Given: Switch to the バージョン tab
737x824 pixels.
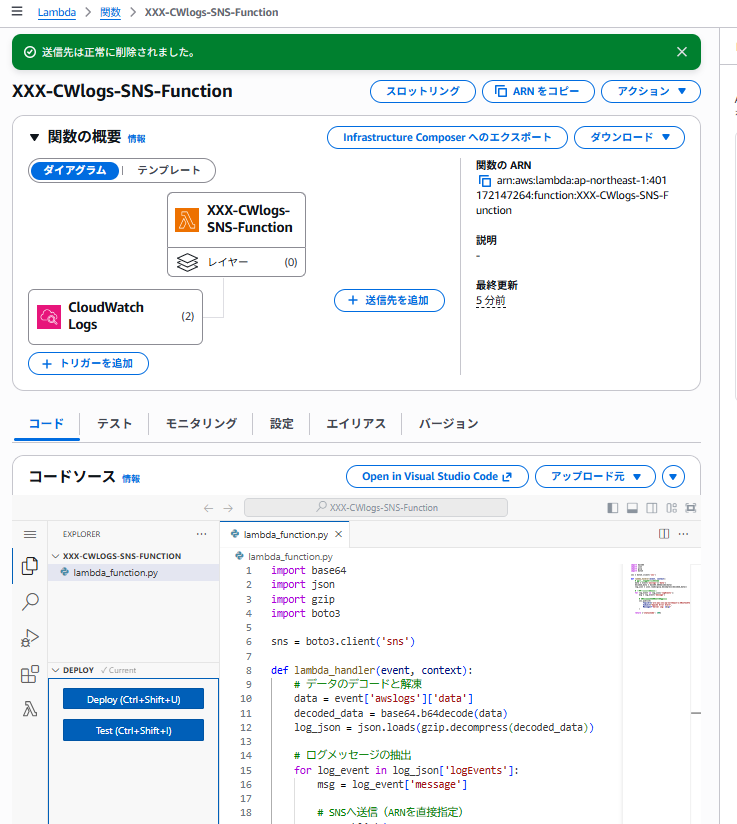Looking at the screenshot, I should pyautogui.click(x=448, y=424).
